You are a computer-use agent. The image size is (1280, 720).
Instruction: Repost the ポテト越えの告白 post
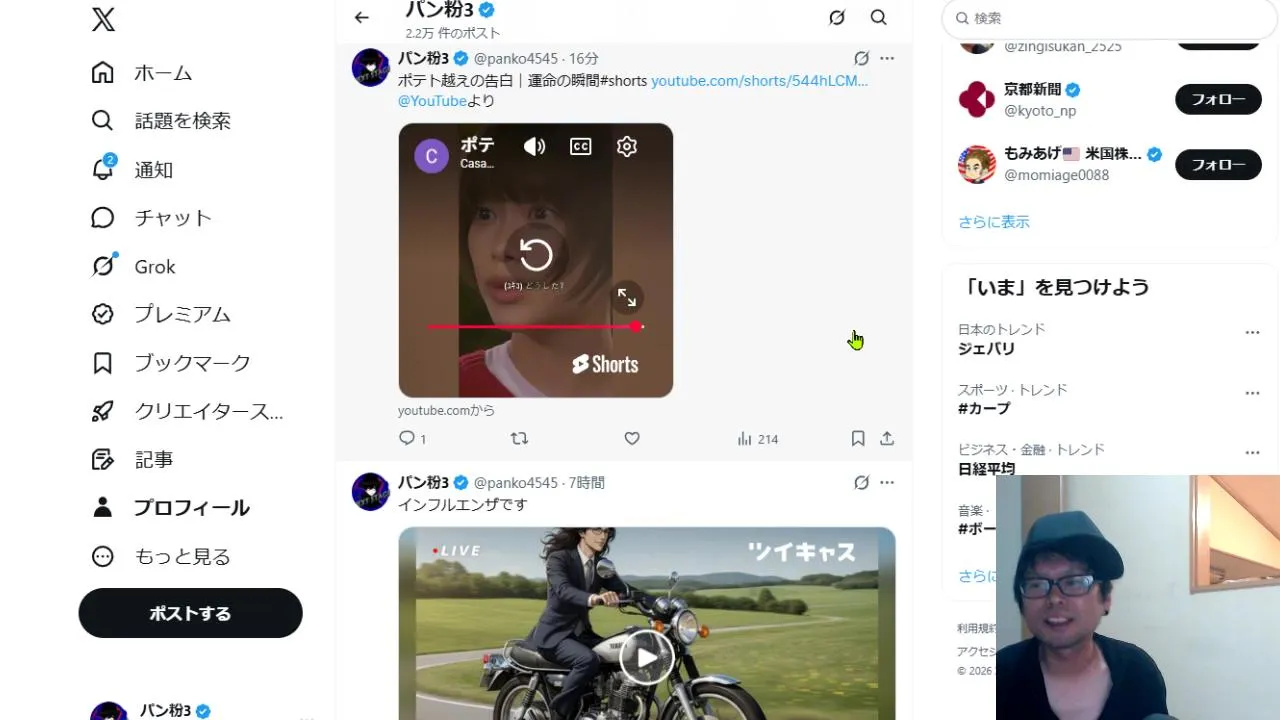click(x=519, y=438)
